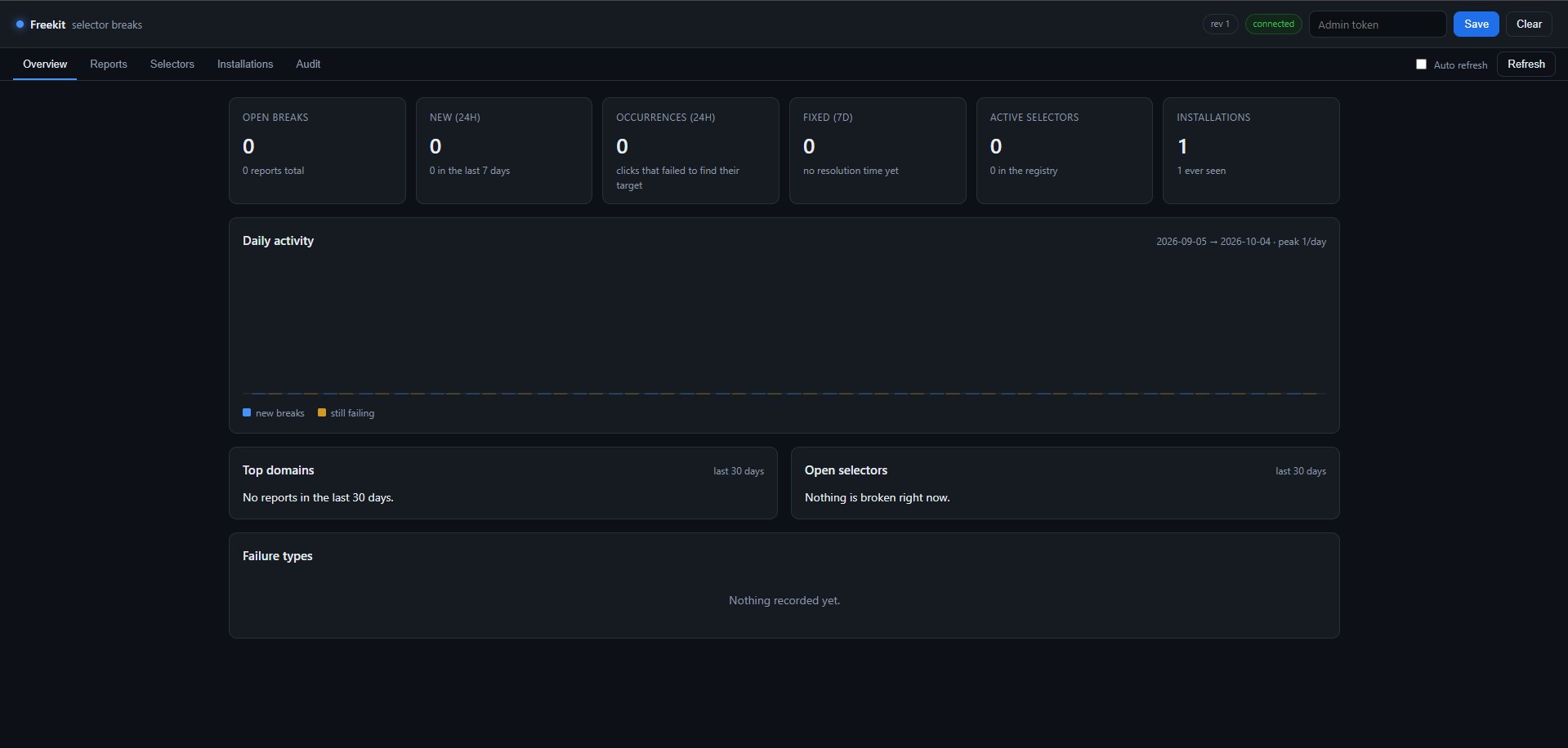This screenshot has width=1568, height=748.
Task: Click 'Nothing is broken right now.'
Action: point(877,497)
